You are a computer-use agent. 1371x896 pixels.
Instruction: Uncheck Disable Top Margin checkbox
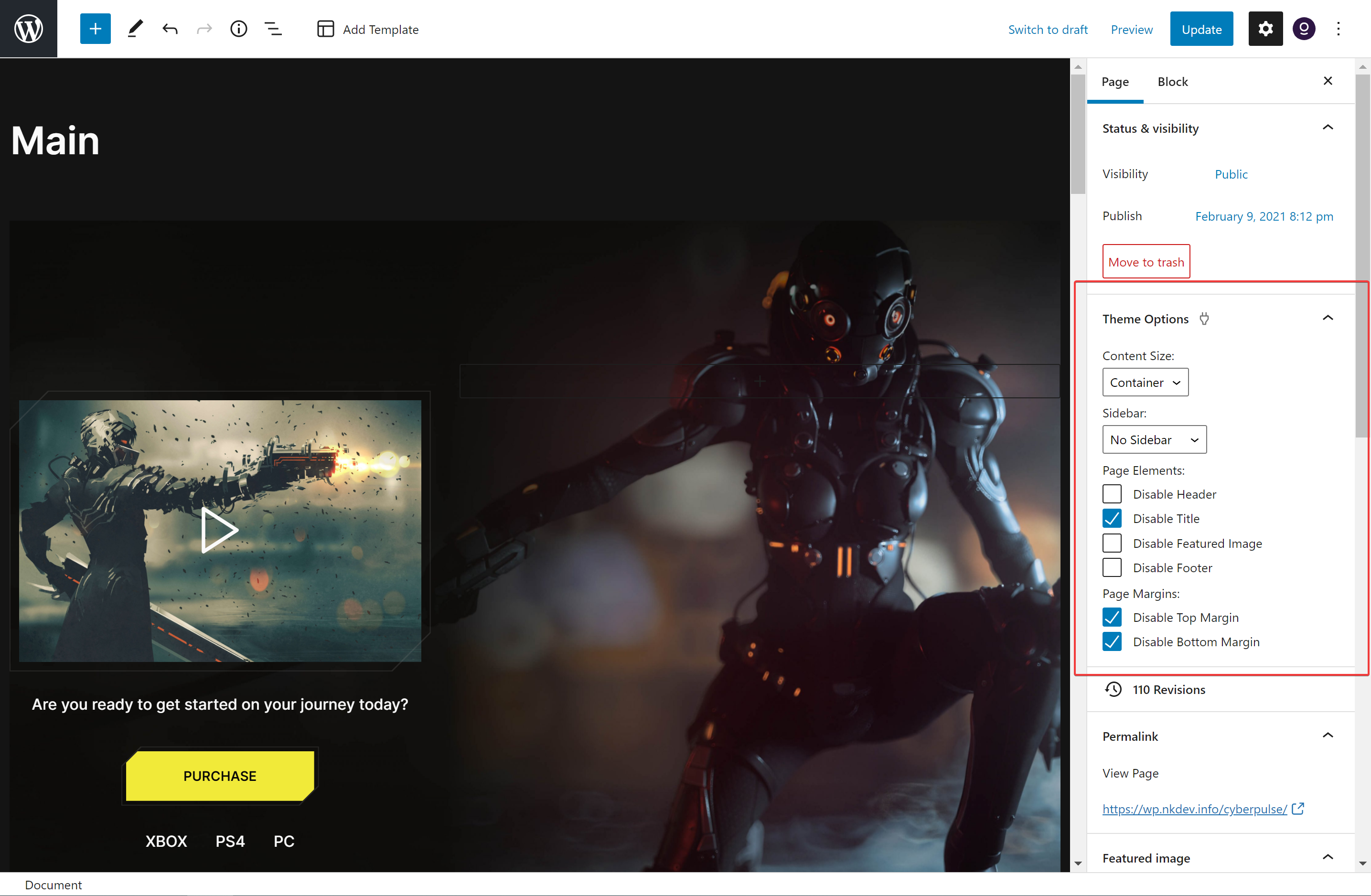pos(1112,617)
